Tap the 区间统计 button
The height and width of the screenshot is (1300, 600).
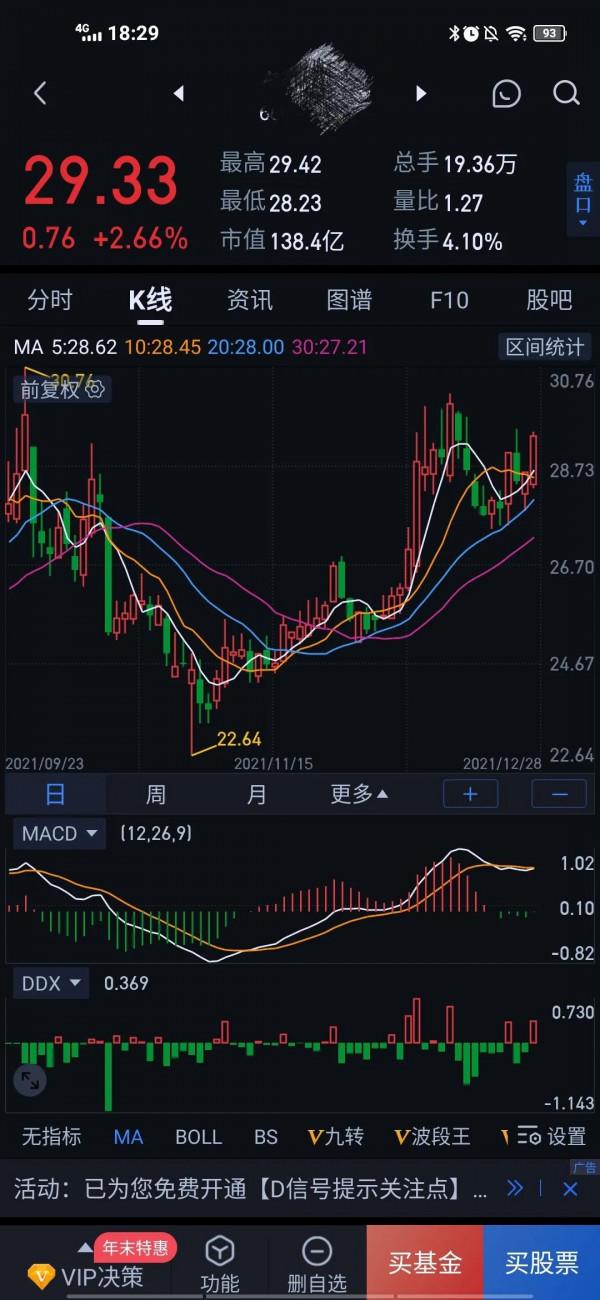click(545, 347)
